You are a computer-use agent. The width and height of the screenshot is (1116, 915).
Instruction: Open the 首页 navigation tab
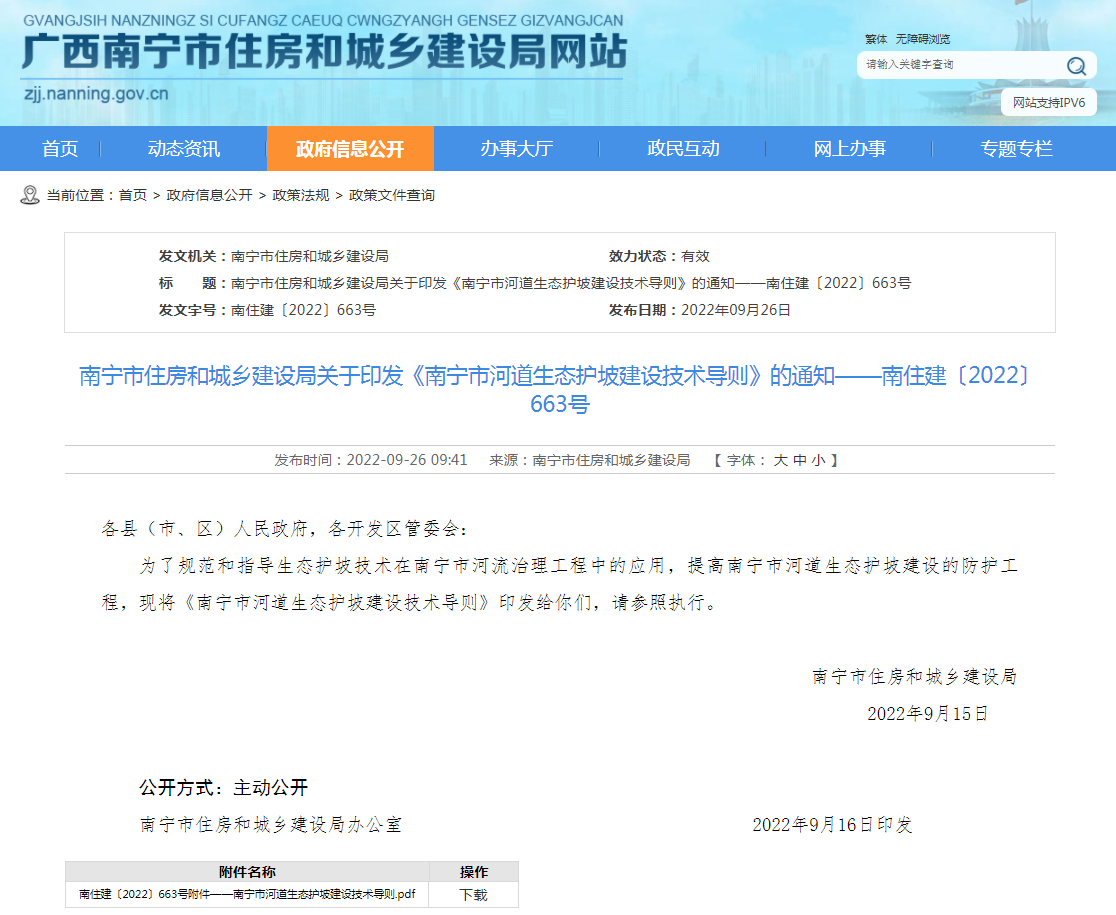(x=60, y=149)
